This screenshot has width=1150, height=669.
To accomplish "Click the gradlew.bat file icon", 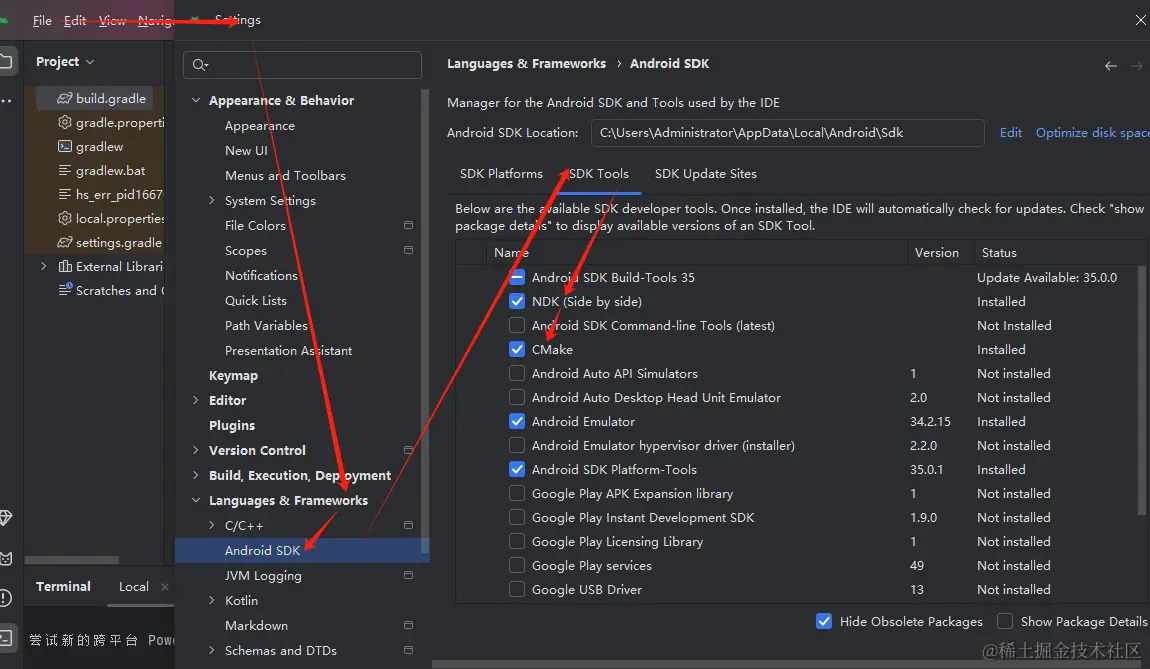I will pyautogui.click(x=65, y=170).
